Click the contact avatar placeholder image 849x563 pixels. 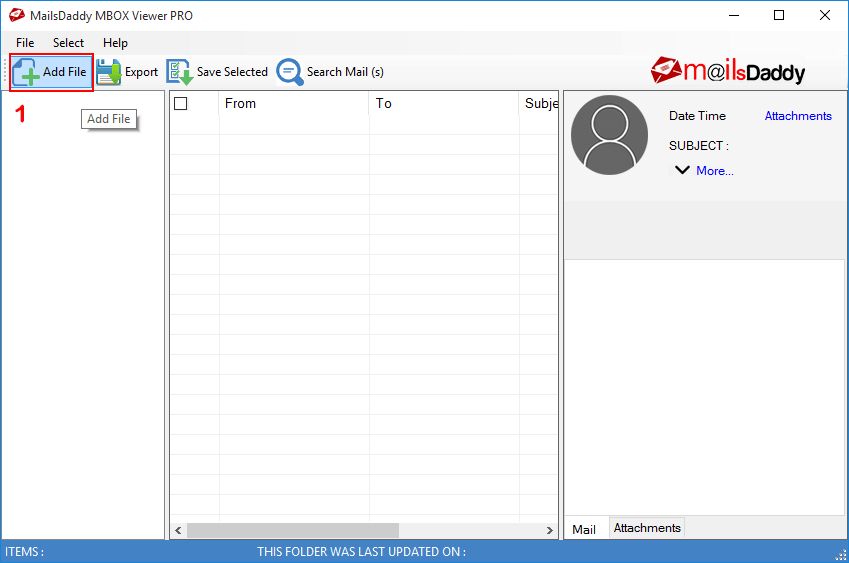pyautogui.click(x=609, y=134)
